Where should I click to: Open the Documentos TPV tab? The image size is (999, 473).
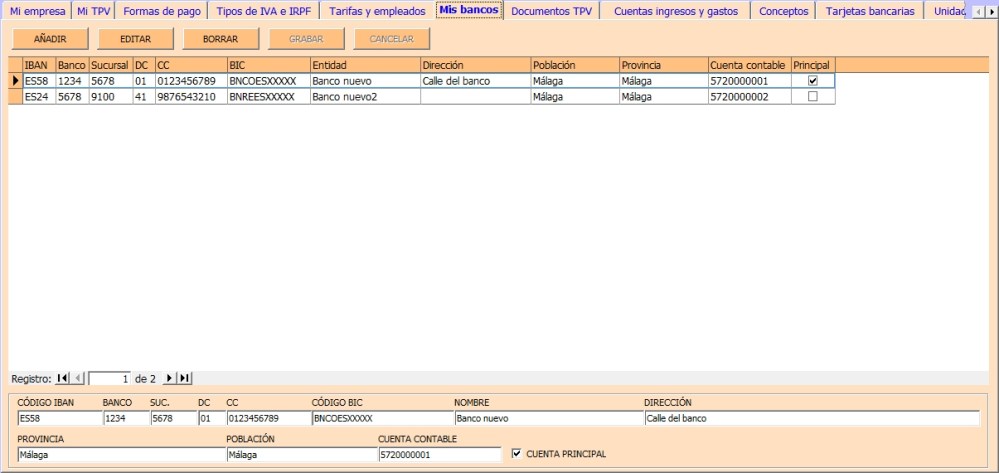tap(551, 11)
